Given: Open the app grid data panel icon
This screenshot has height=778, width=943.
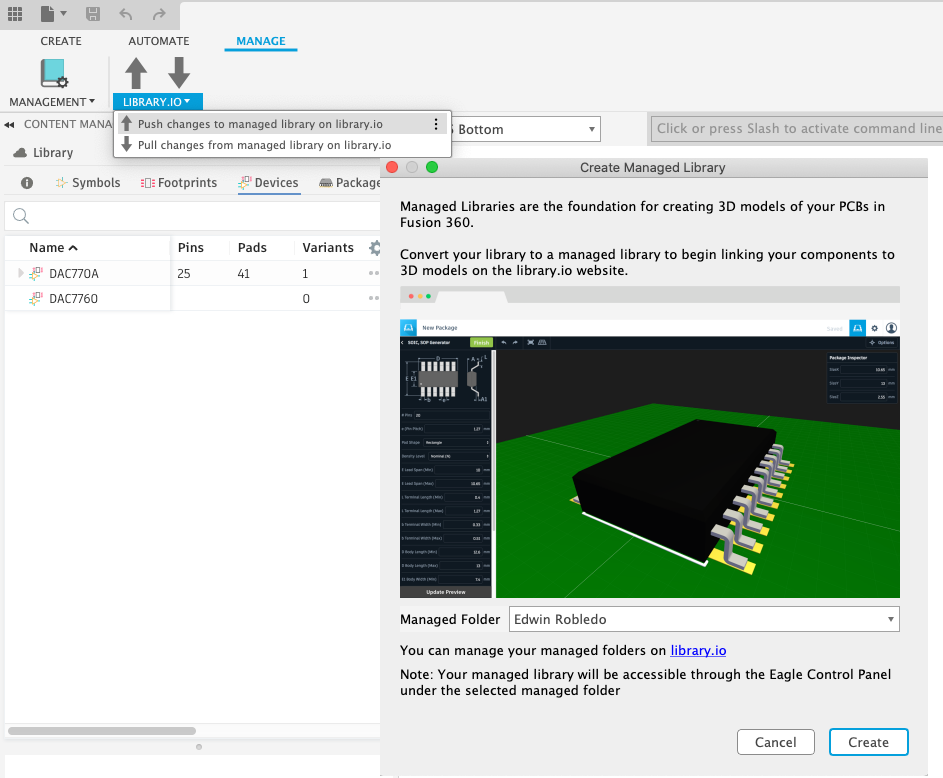Looking at the screenshot, I should [15, 14].
